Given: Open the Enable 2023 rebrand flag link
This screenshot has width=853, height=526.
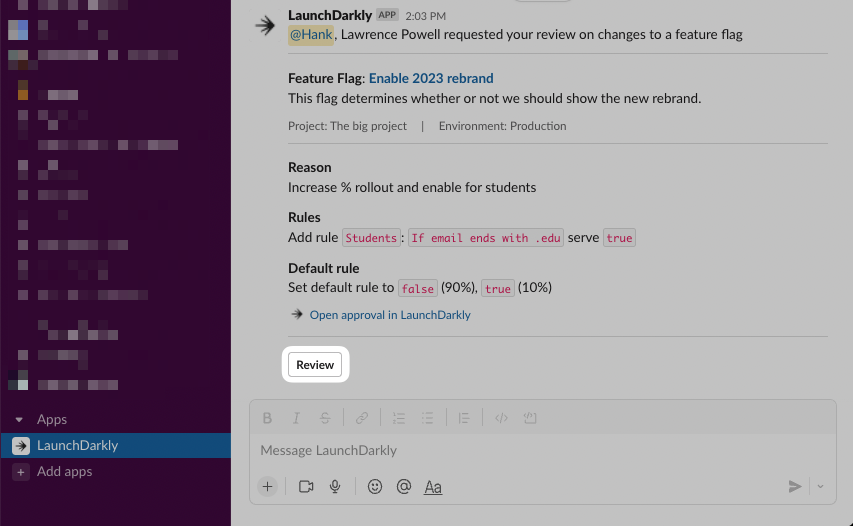Looking at the screenshot, I should coord(431,78).
